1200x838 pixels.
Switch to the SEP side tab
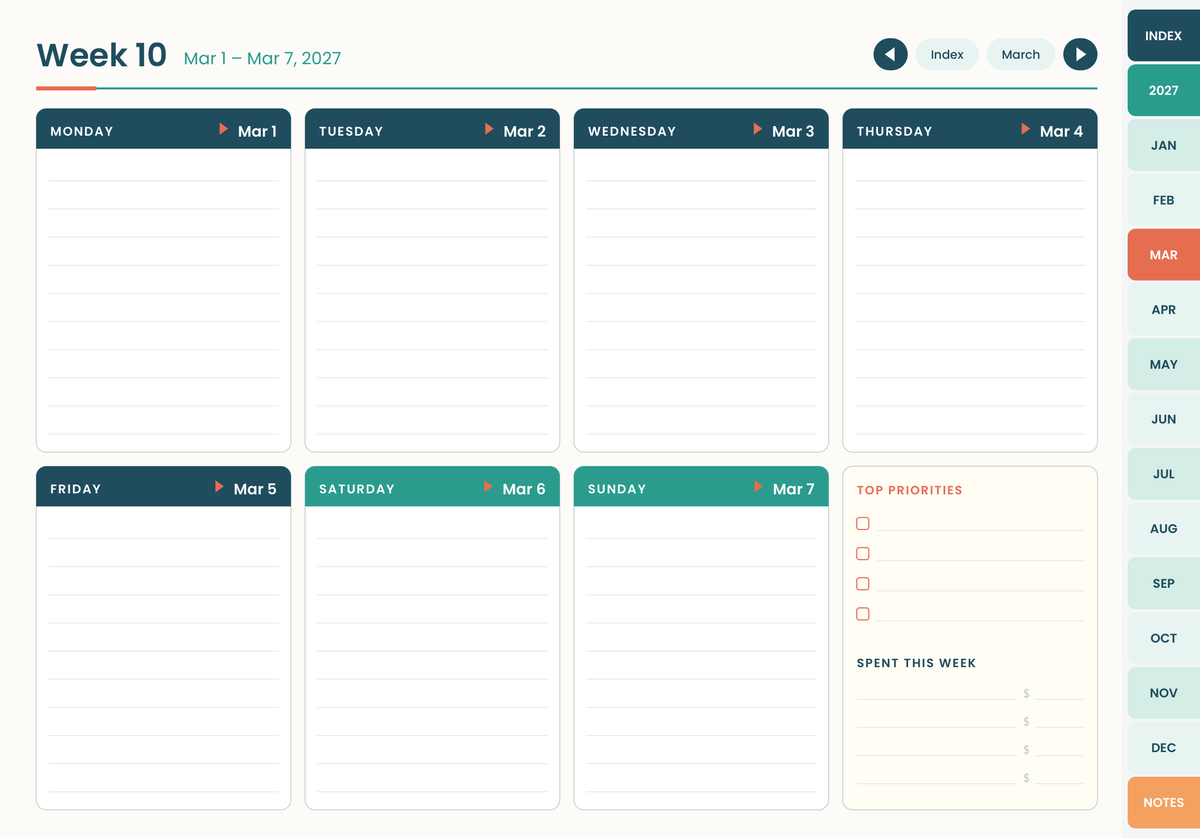(x=1164, y=583)
